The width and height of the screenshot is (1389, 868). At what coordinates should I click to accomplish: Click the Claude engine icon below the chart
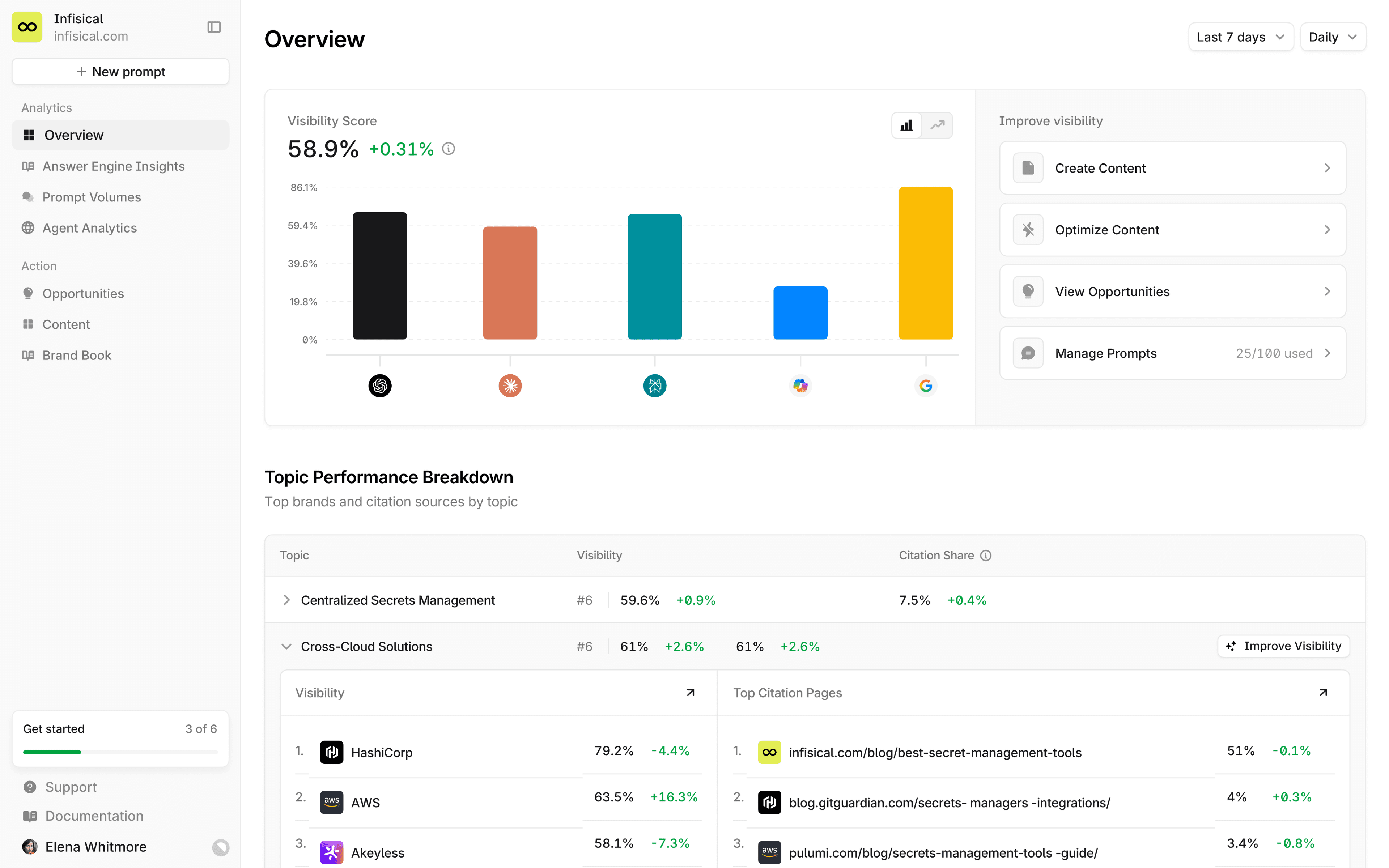click(x=510, y=386)
